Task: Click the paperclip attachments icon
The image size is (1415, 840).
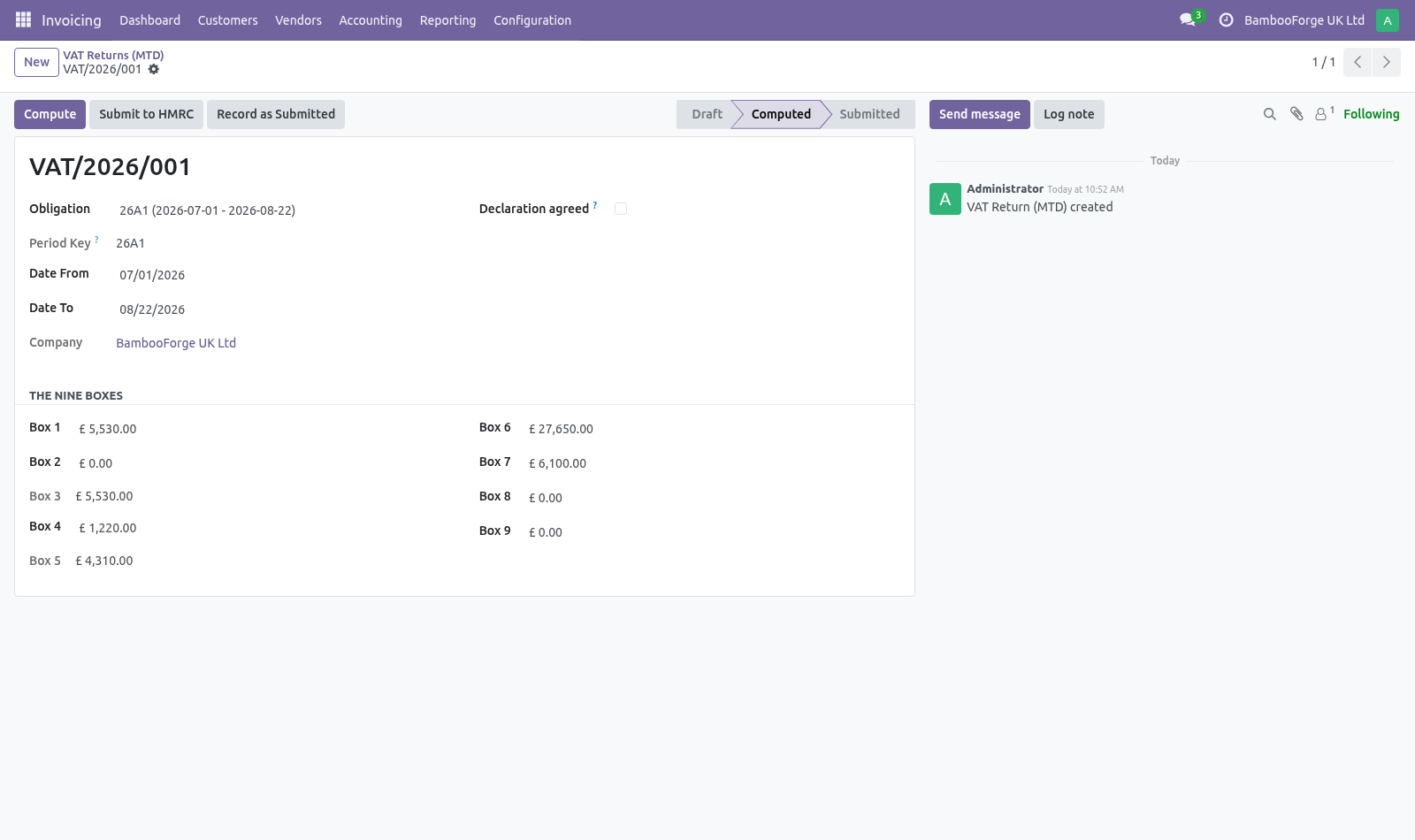Action: pos(1296,114)
